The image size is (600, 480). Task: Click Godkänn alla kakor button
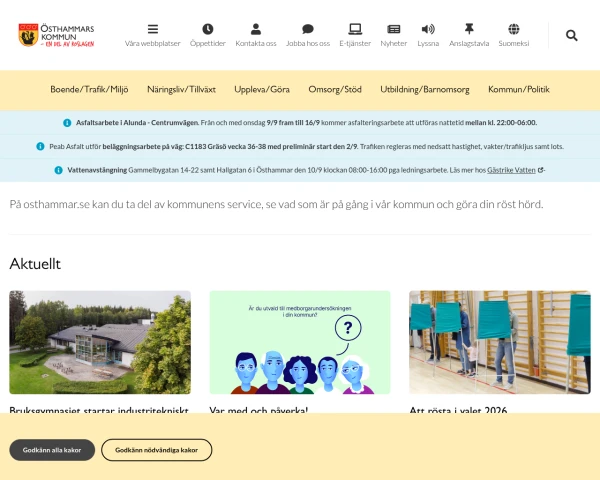(x=52, y=450)
